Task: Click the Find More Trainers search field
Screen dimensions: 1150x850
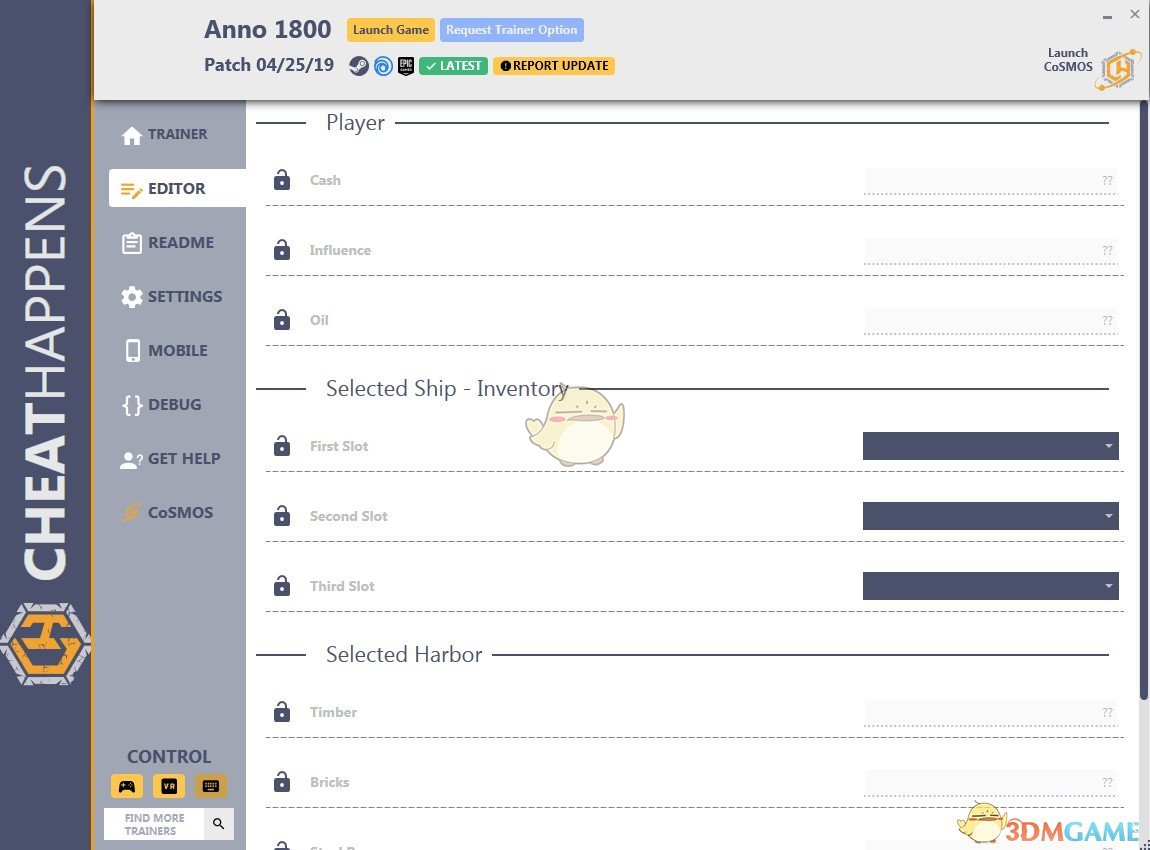Action: pyautogui.click(x=155, y=823)
